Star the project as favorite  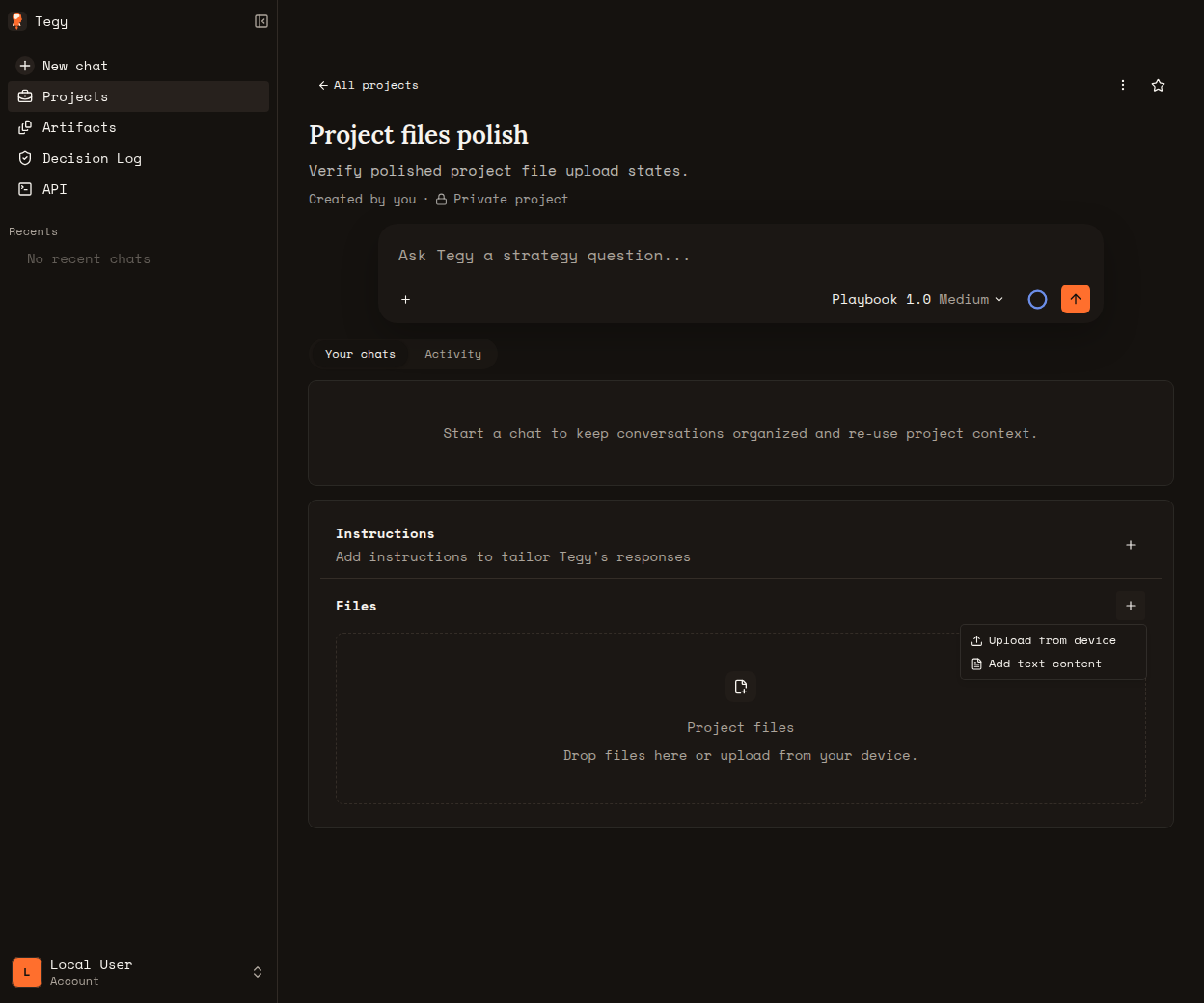pyautogui.click(x=1158, y=85)
